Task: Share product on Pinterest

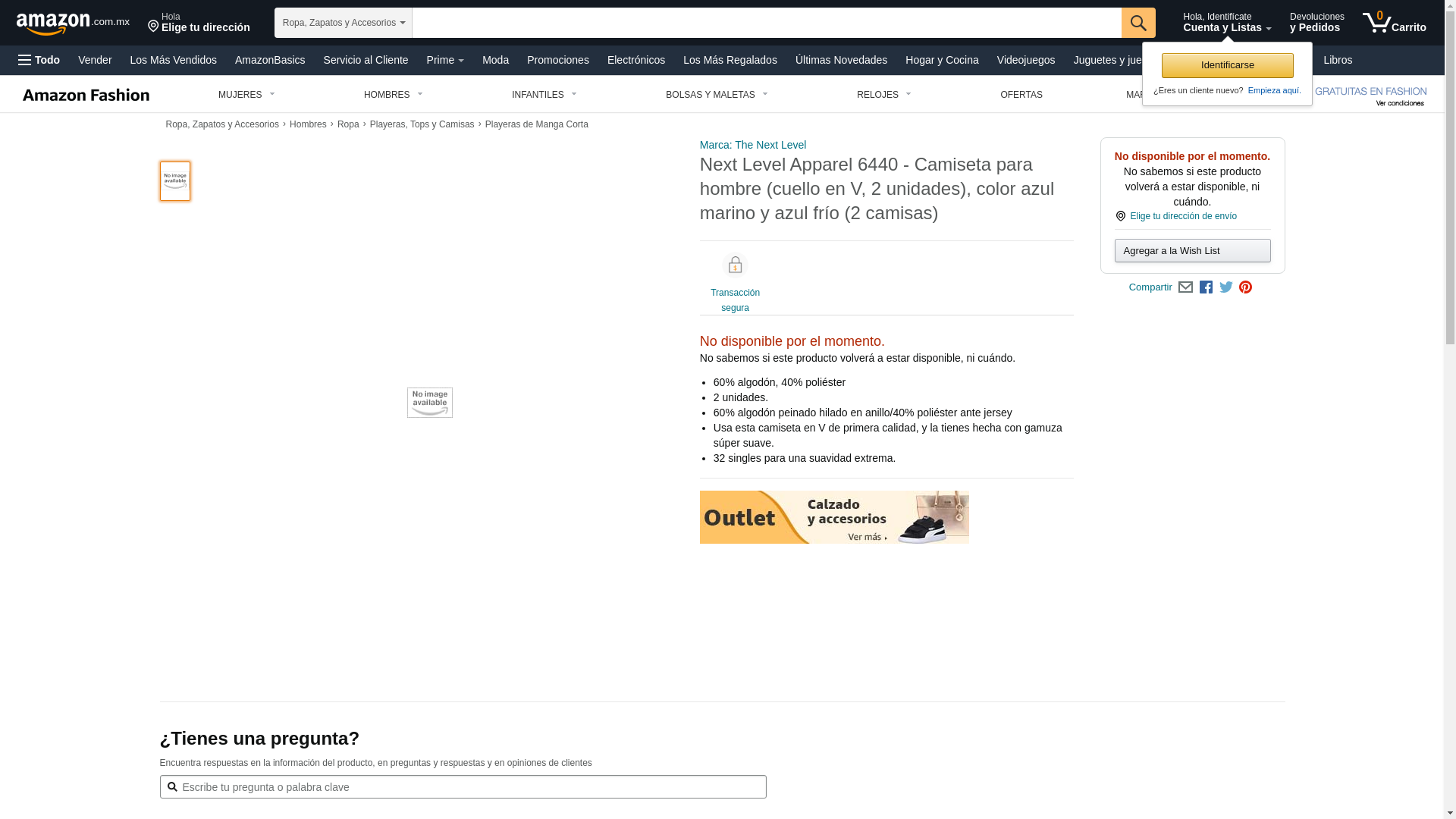Action: [1245, 287]
